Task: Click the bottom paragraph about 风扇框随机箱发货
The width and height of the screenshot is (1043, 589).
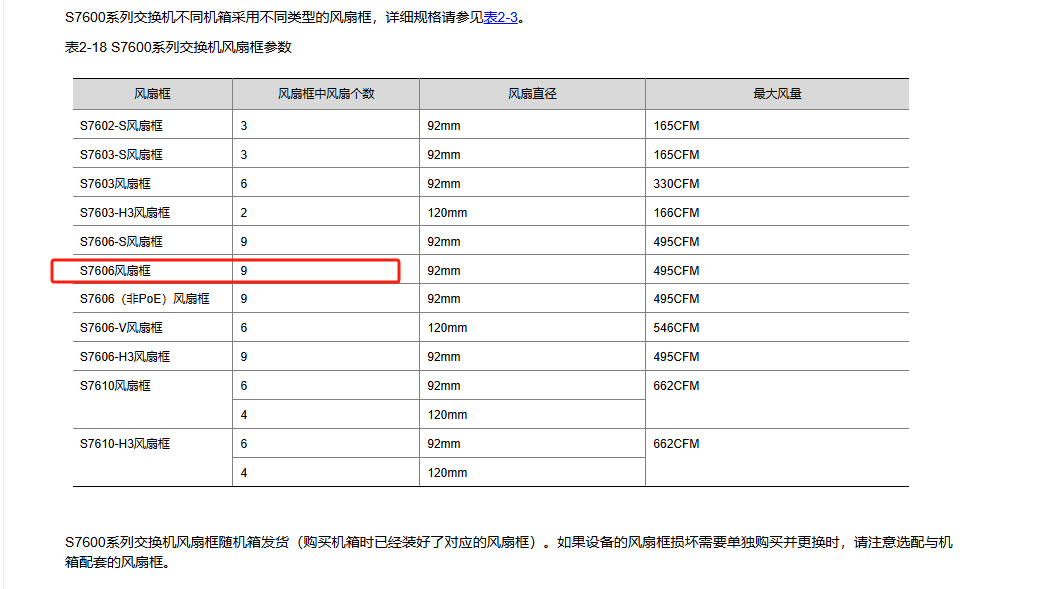Action: pos(509,552)
